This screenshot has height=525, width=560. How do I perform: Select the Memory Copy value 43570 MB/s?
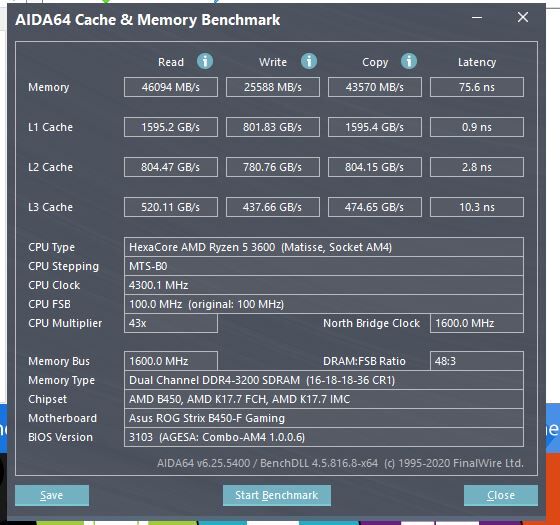tap(375, 87)
